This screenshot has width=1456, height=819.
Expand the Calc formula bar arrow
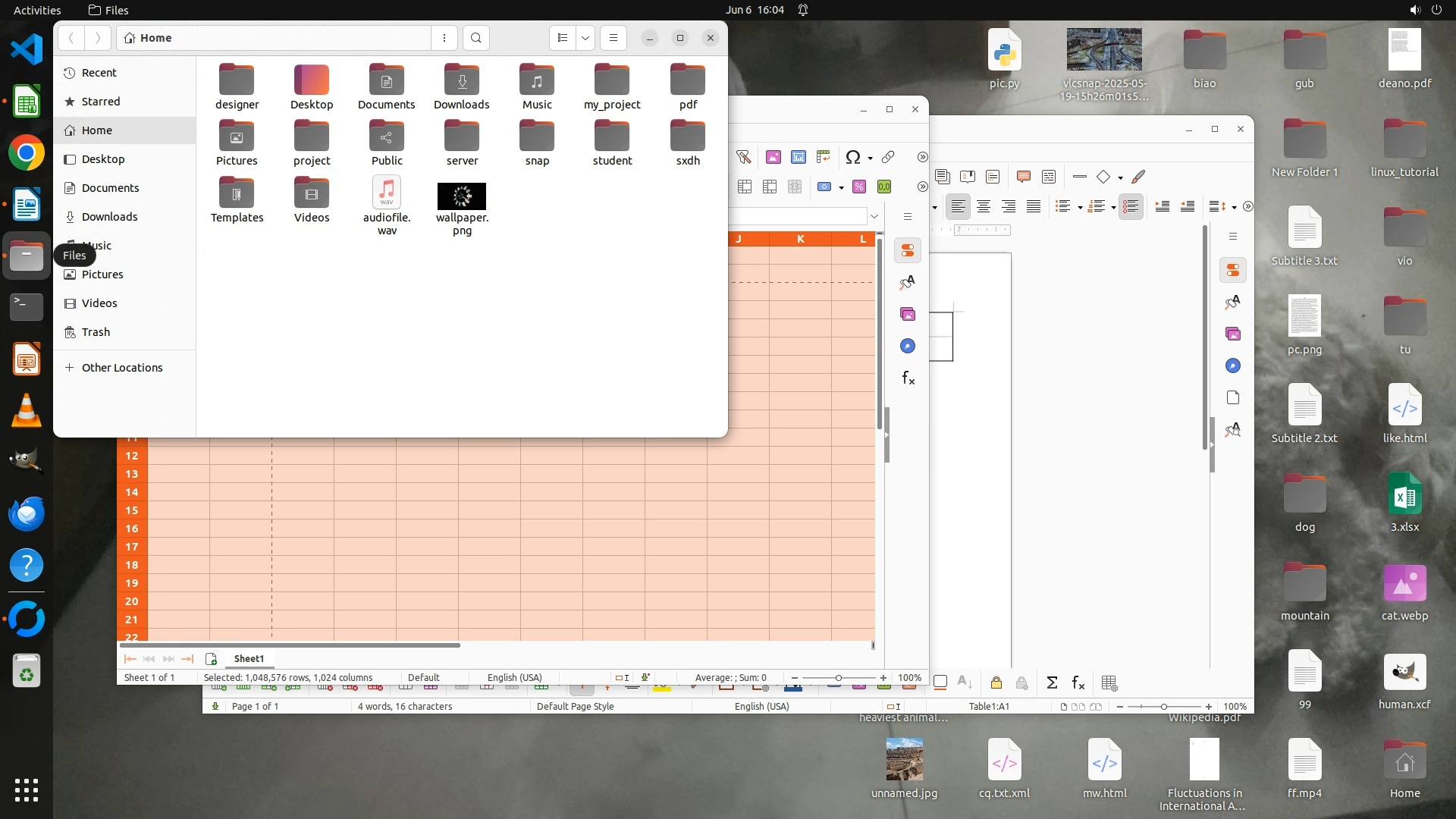point(874,217)
